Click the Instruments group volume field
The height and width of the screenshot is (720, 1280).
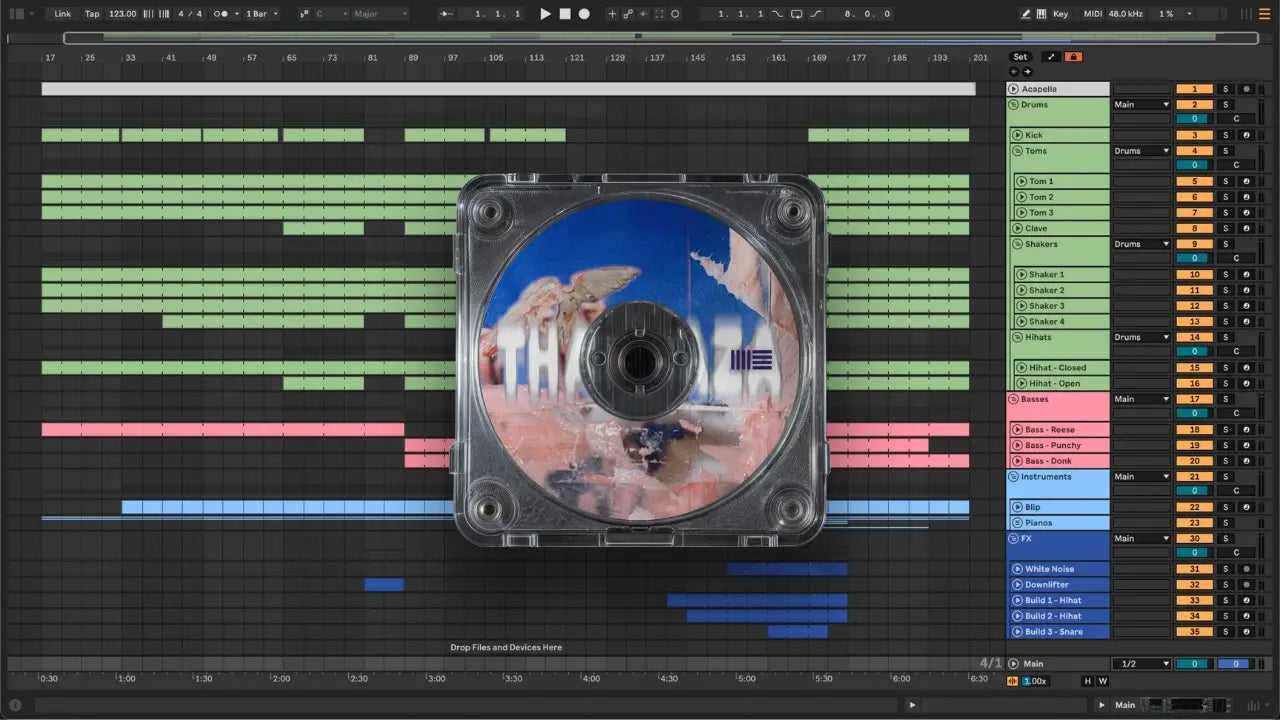tap(1192, 491)
